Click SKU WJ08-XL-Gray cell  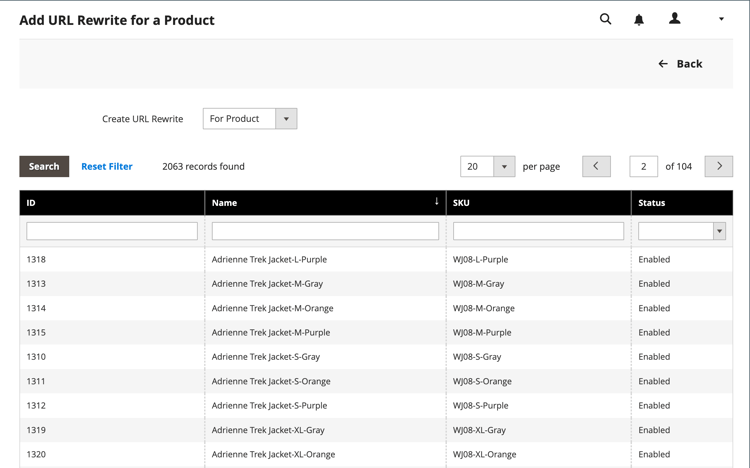(x=539, y=430)
